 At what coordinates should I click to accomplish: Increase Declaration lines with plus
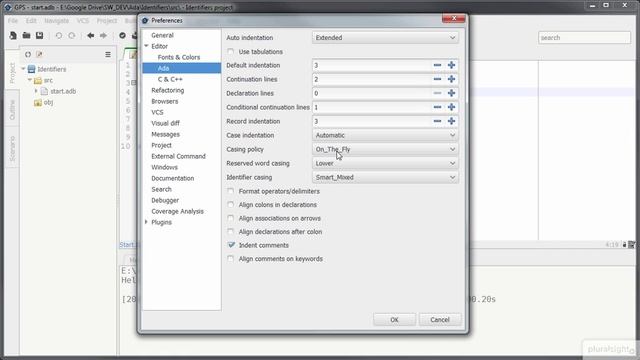pyautogui.click(x=451, y=93)
